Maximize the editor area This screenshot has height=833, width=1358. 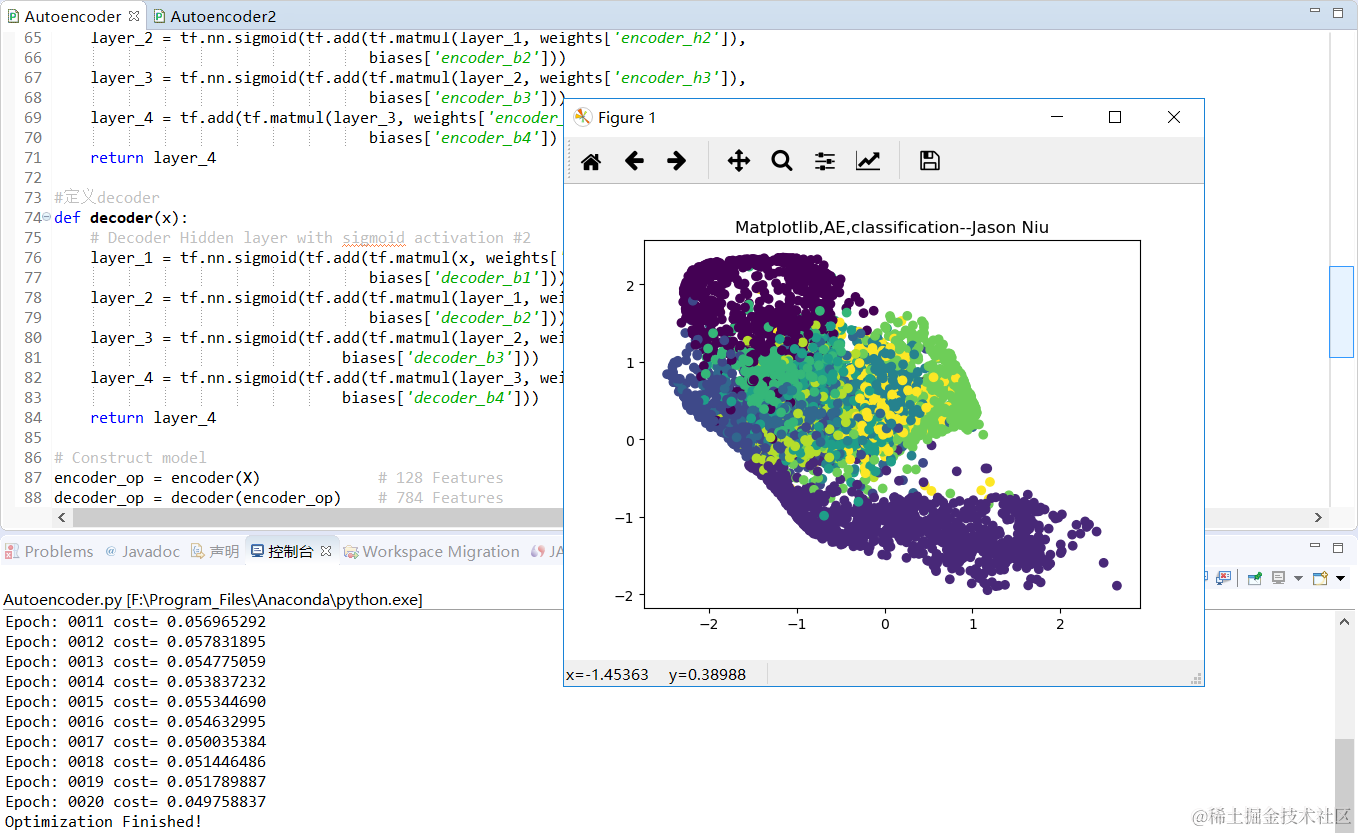pyautogui.click(x=1339, y=13)
